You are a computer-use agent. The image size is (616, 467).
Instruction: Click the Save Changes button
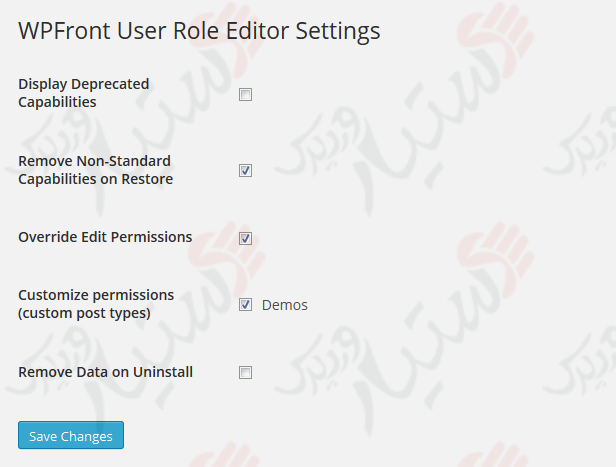click(71, 435)
